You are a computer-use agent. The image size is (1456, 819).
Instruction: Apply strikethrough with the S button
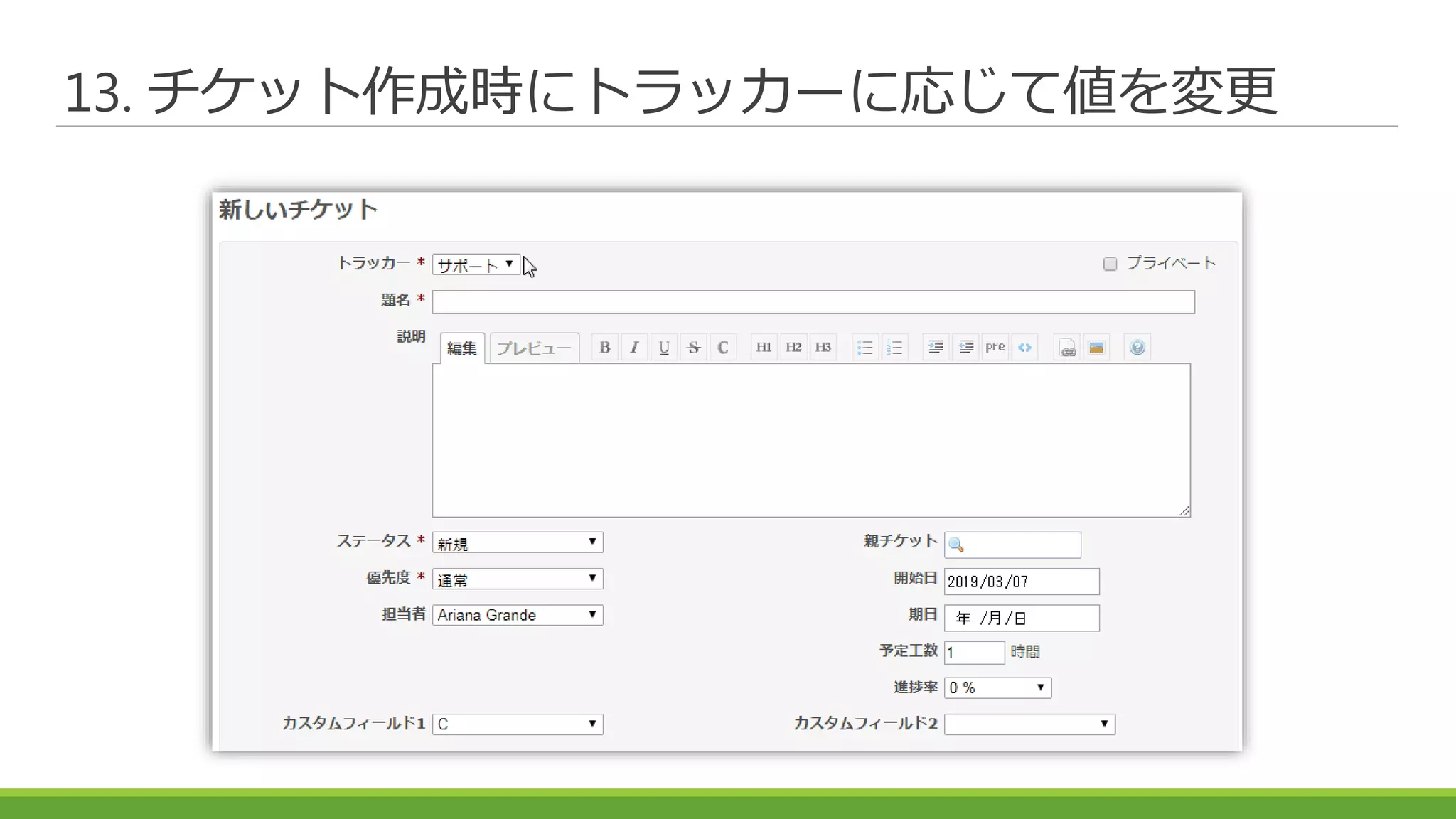693,348
